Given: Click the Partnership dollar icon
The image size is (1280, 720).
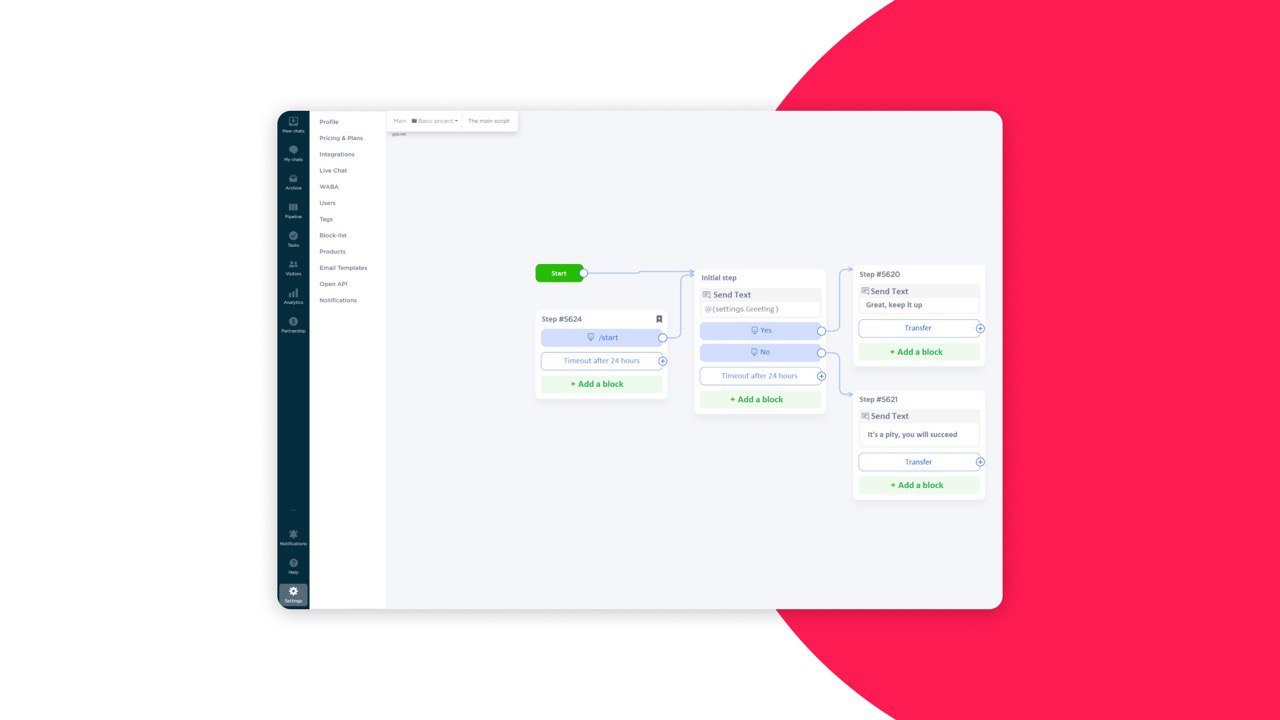Looking at the screenshot, I should 293,322.
